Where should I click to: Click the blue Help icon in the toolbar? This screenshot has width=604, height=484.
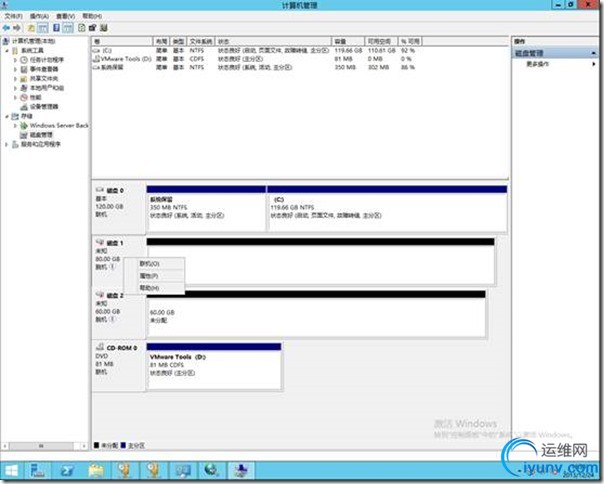point(56,28)
